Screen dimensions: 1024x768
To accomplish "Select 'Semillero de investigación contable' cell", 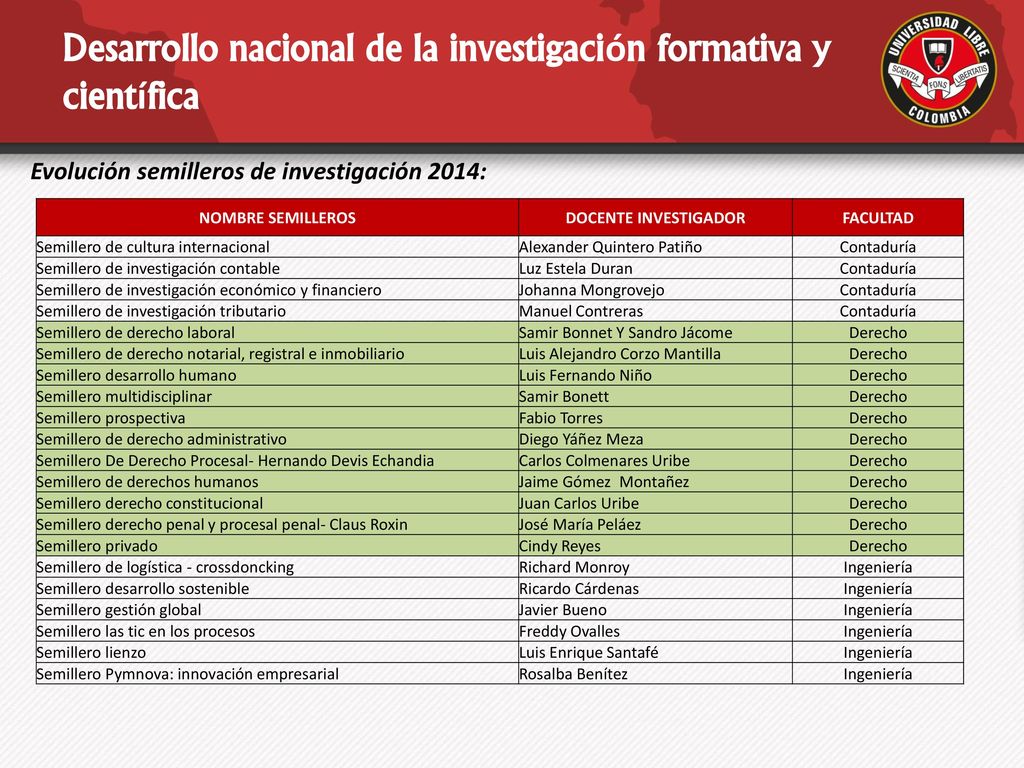I will click(278, 268).
